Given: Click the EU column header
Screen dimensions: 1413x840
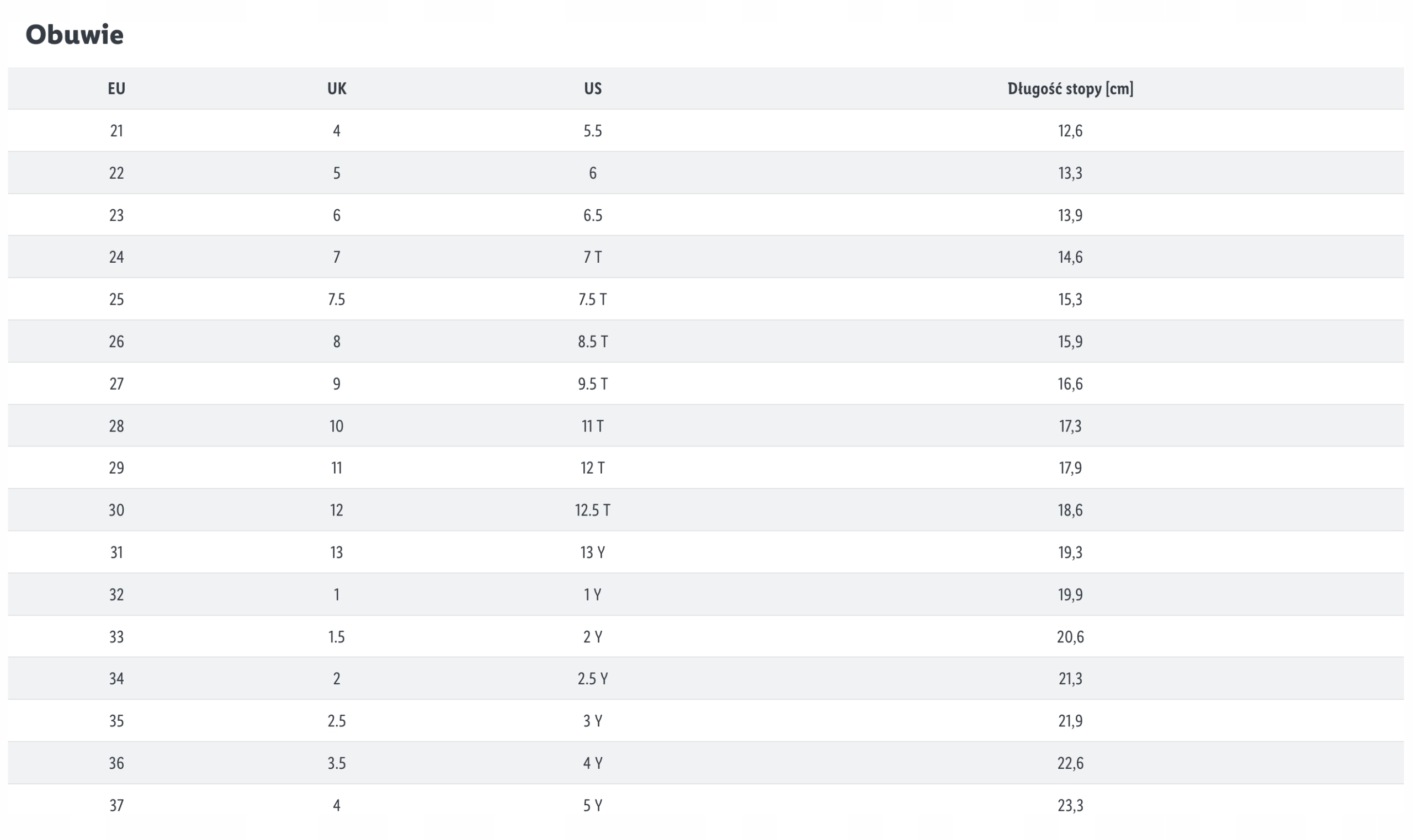Looking at the screenshot, I should (116, 89).
